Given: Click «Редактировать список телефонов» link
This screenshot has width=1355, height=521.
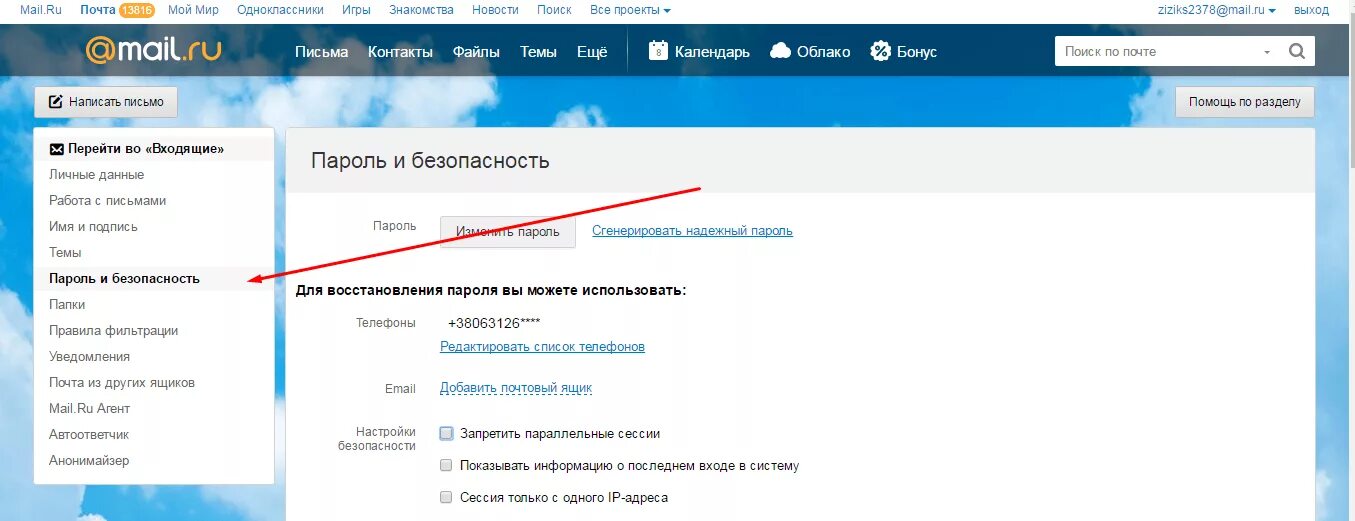Looking at the screenshot, I should [542, 347].
